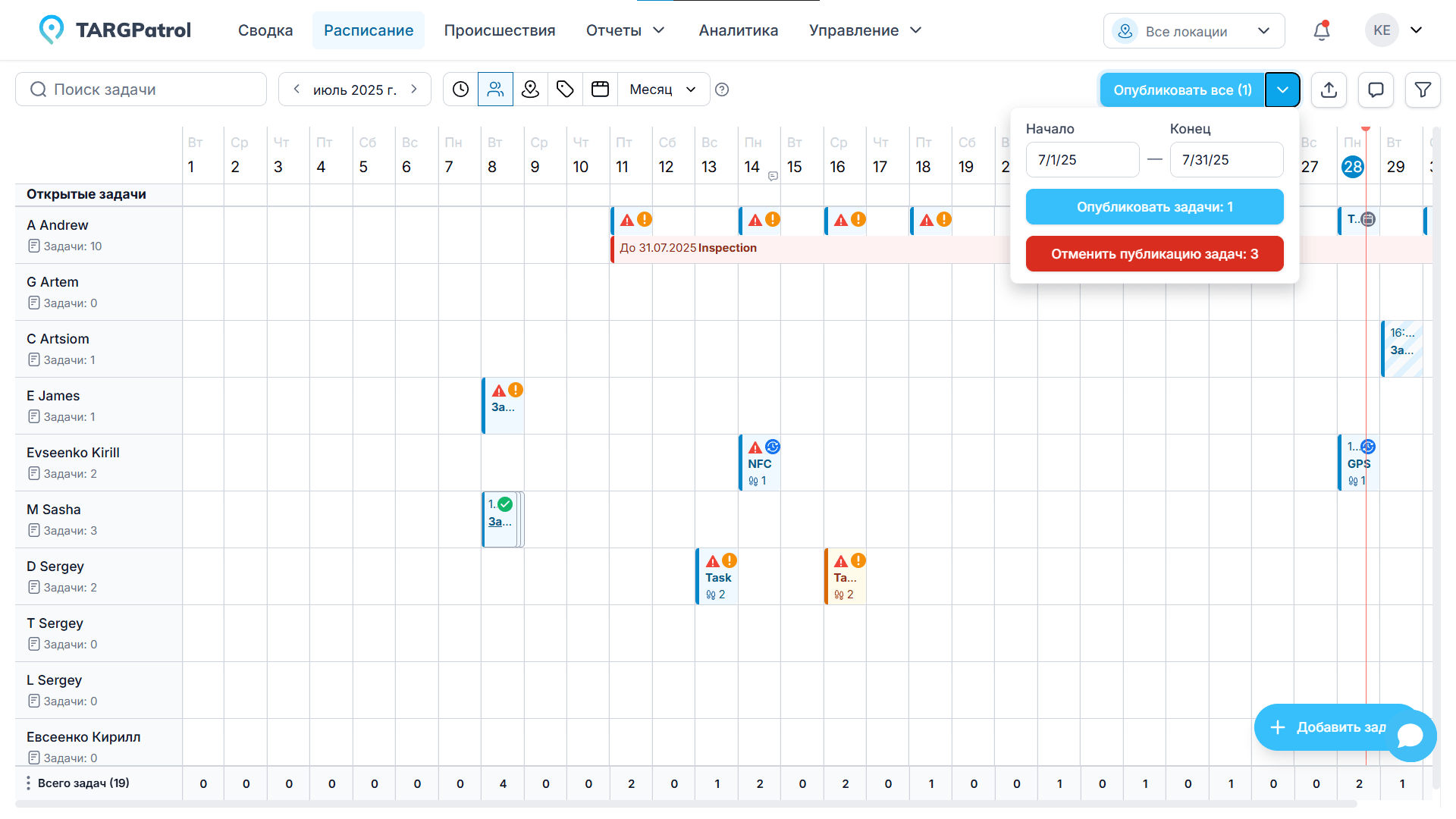This screenshot has width=1456, height=819.
Task: Select the location pin grouping icon
Action: [530, 89]
